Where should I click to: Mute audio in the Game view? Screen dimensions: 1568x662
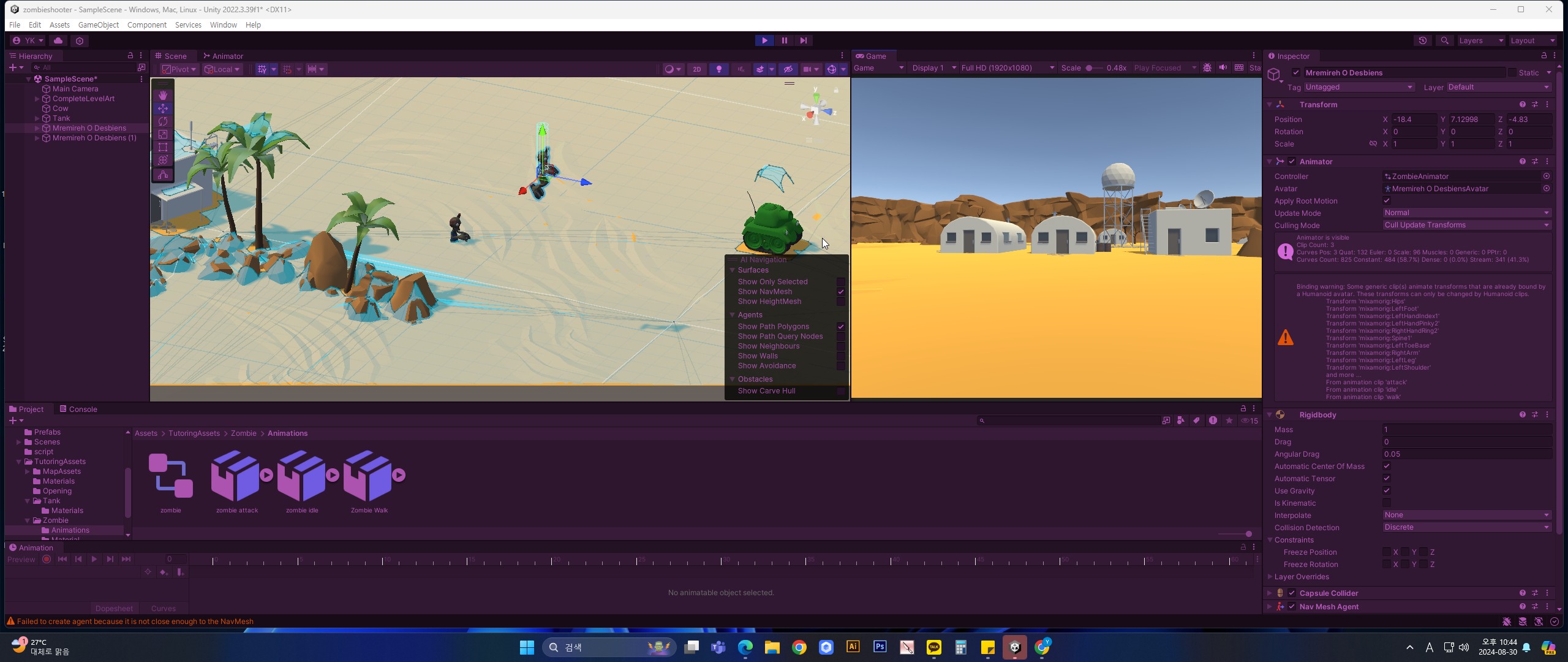coord(1223,67)
